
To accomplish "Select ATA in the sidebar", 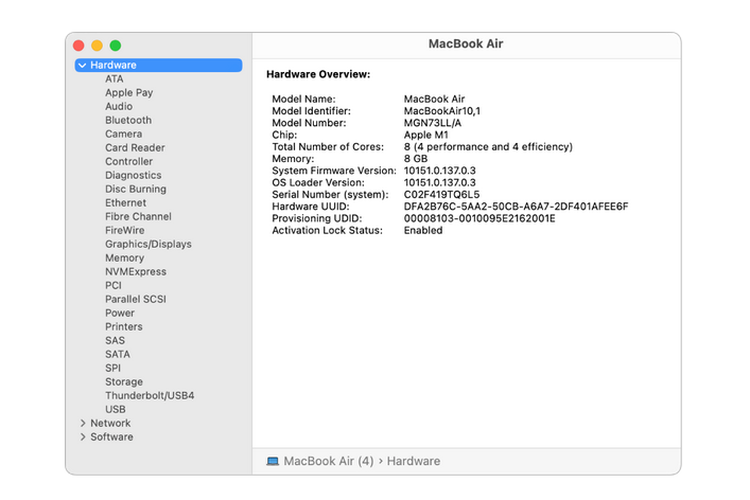I will (x=114, y=79).
